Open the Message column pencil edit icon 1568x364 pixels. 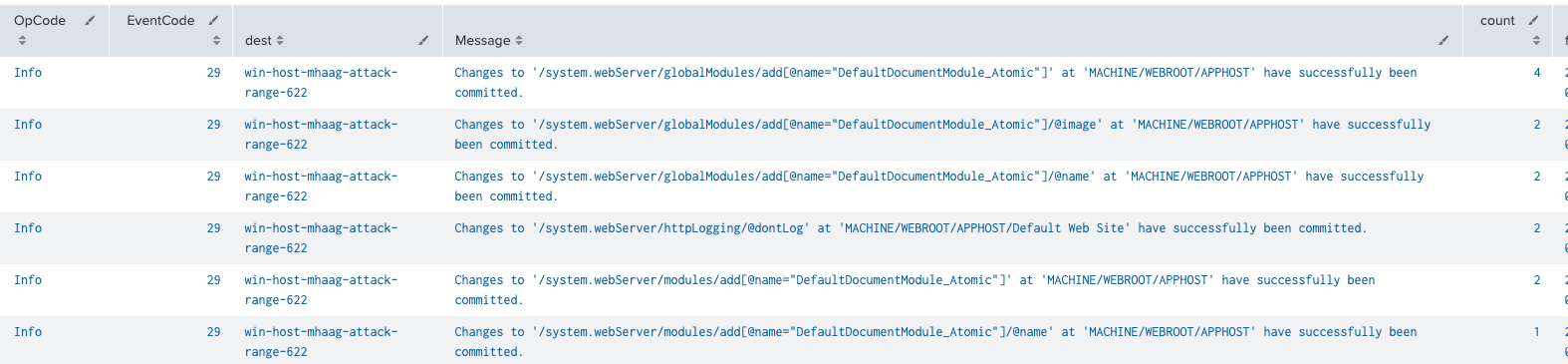1443,40
